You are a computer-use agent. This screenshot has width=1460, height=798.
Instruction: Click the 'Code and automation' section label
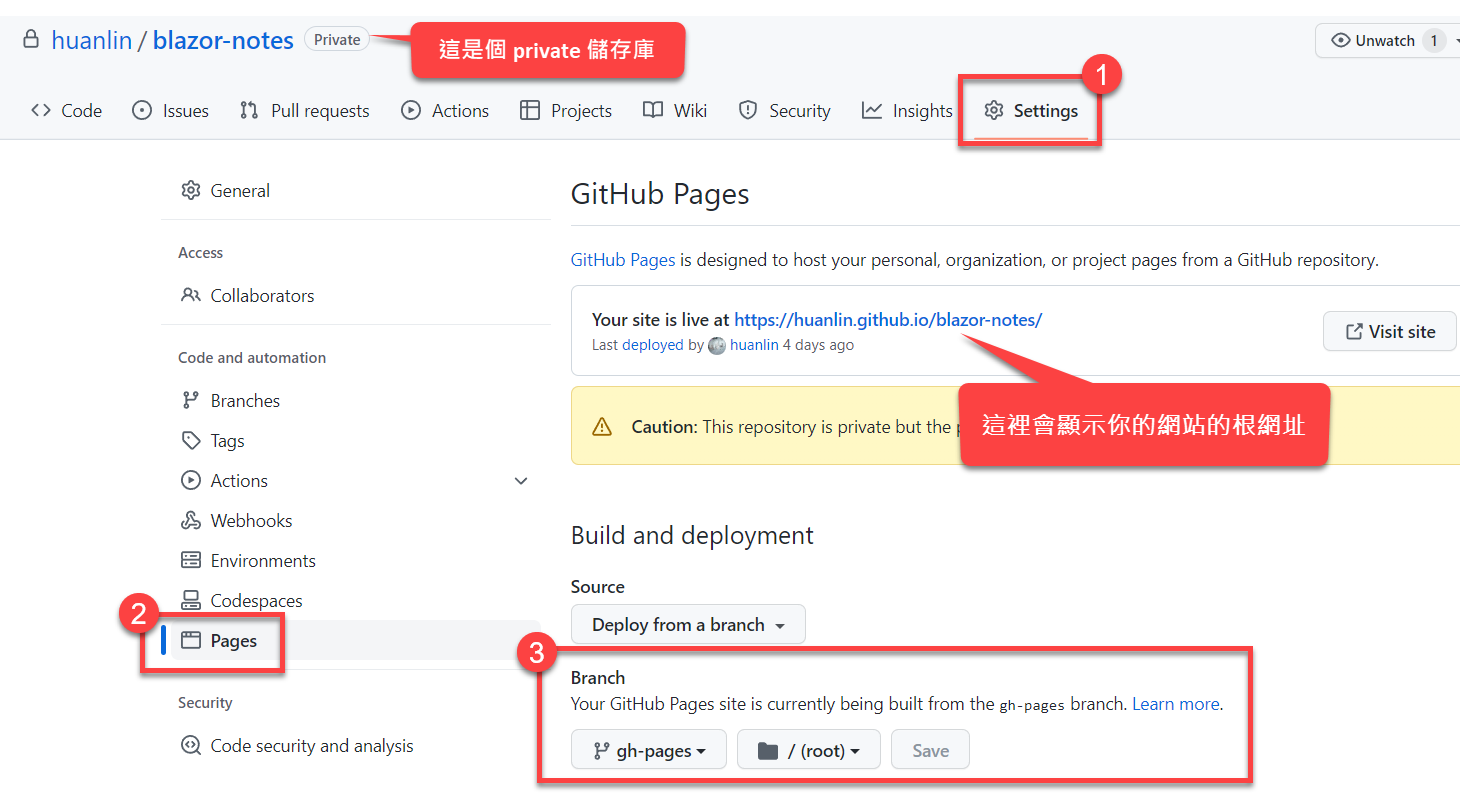point(252,358)
